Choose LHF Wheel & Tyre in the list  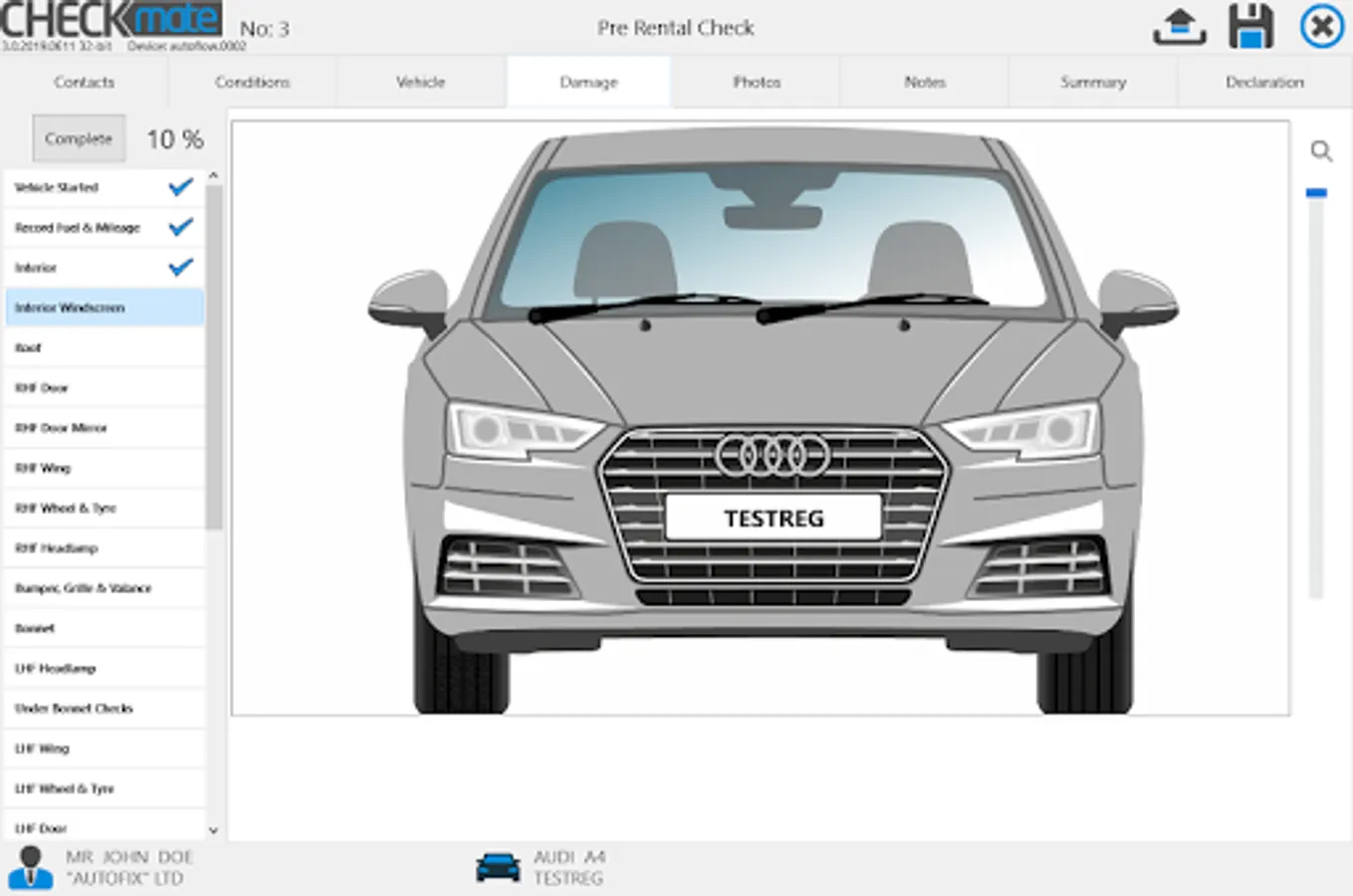pos(105,788)
